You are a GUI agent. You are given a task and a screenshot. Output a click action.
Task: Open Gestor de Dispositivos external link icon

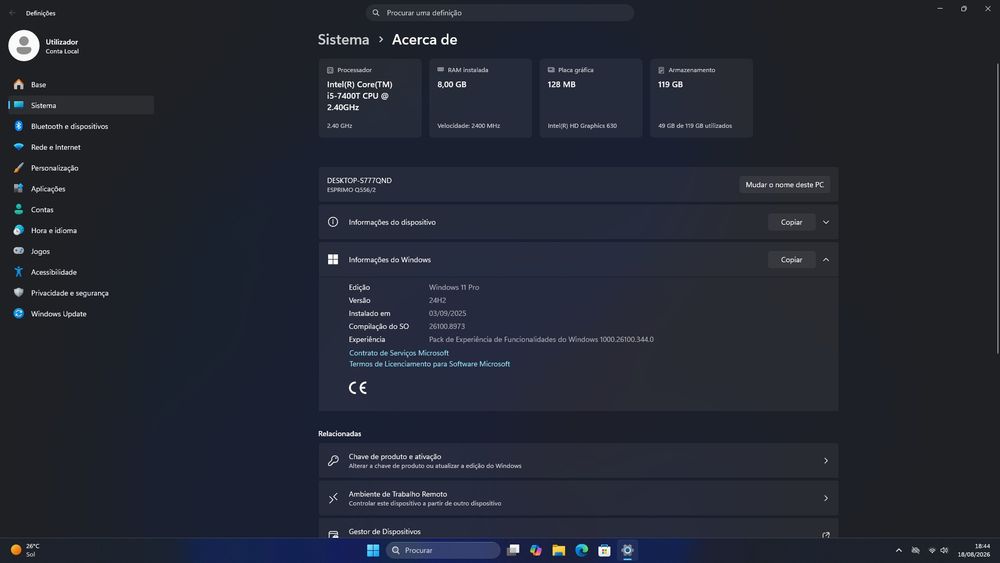point(826,535)
